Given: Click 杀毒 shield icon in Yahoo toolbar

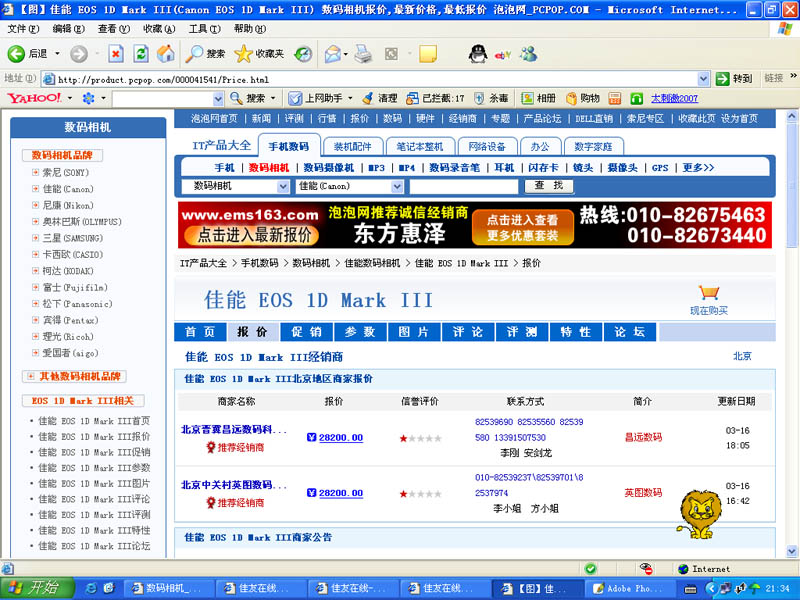Looking at the screenshot, I should (491, 98).
